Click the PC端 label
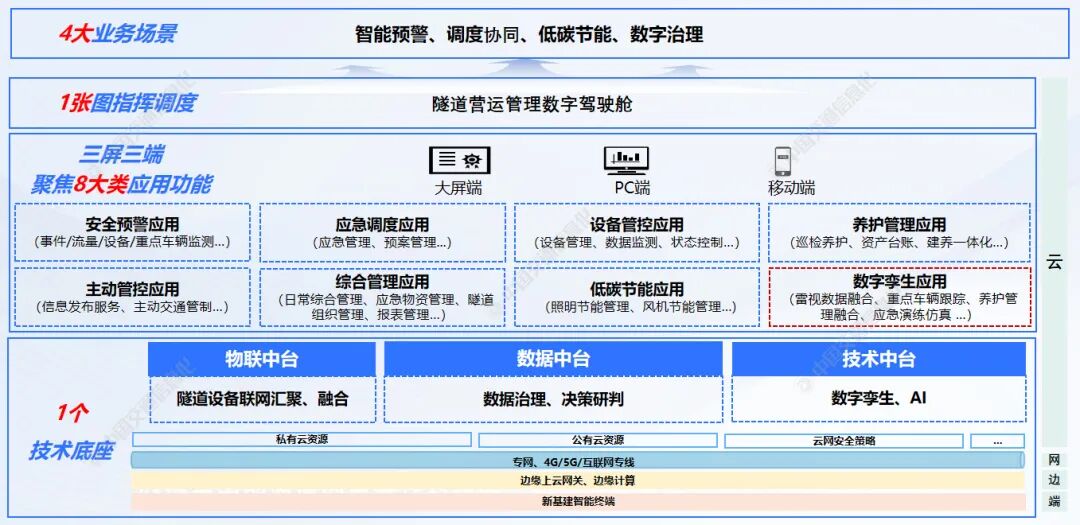This screenshot has height=525, width=1080. 632,188
